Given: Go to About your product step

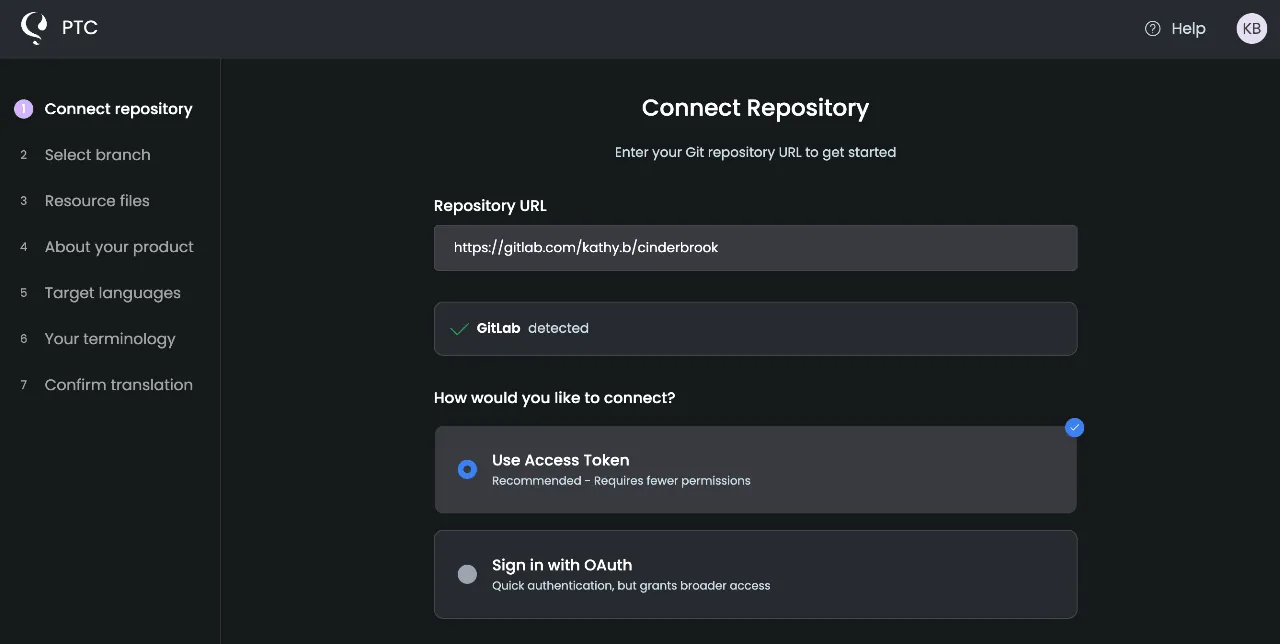Looking at the screenshot, I should coord(119,247).
